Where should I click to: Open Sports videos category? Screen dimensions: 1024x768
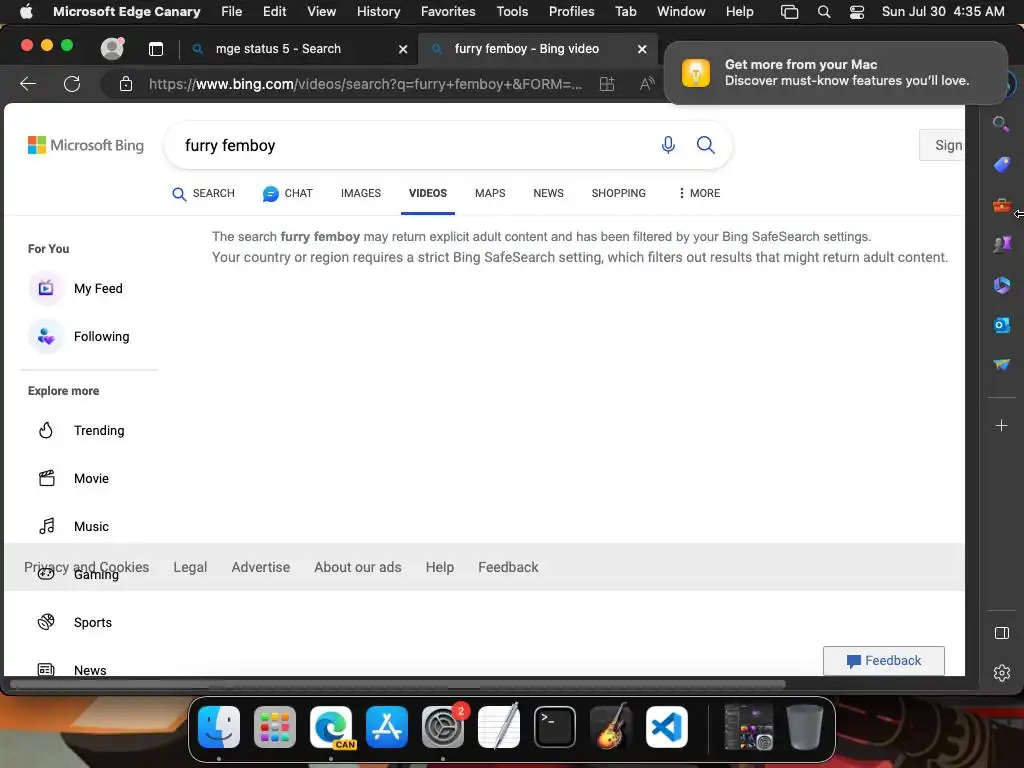pos(74,622)
